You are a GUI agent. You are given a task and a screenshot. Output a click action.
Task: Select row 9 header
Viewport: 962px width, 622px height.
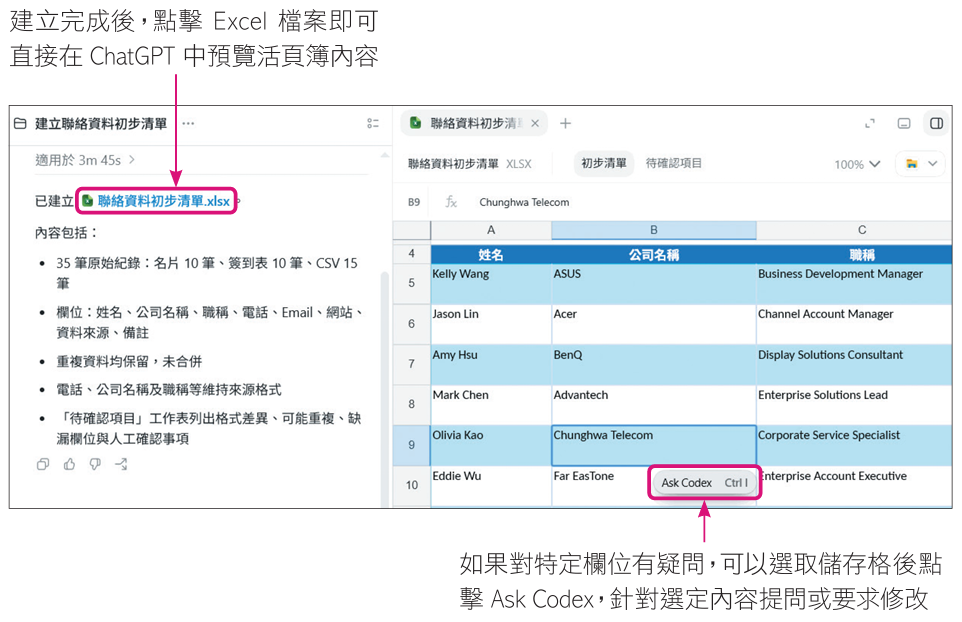pos(412,445)
